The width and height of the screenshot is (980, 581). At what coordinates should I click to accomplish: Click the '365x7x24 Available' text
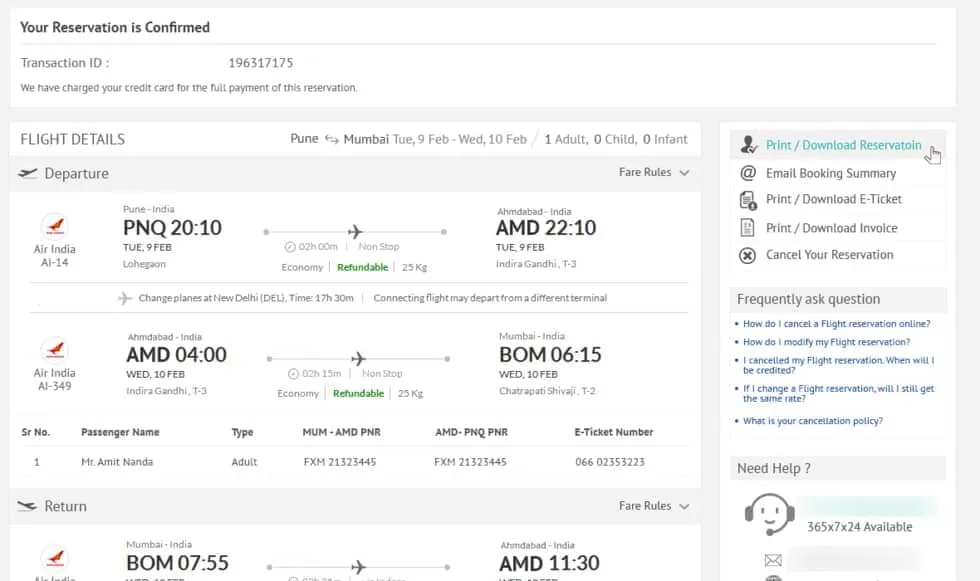pyautogui.click(x=859, y=527)
